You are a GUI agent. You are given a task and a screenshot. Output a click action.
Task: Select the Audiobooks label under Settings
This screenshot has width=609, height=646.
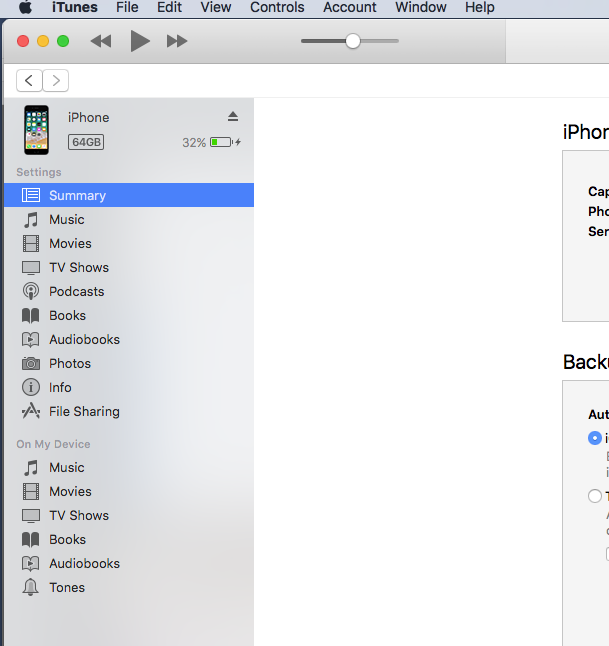(84, 339)
